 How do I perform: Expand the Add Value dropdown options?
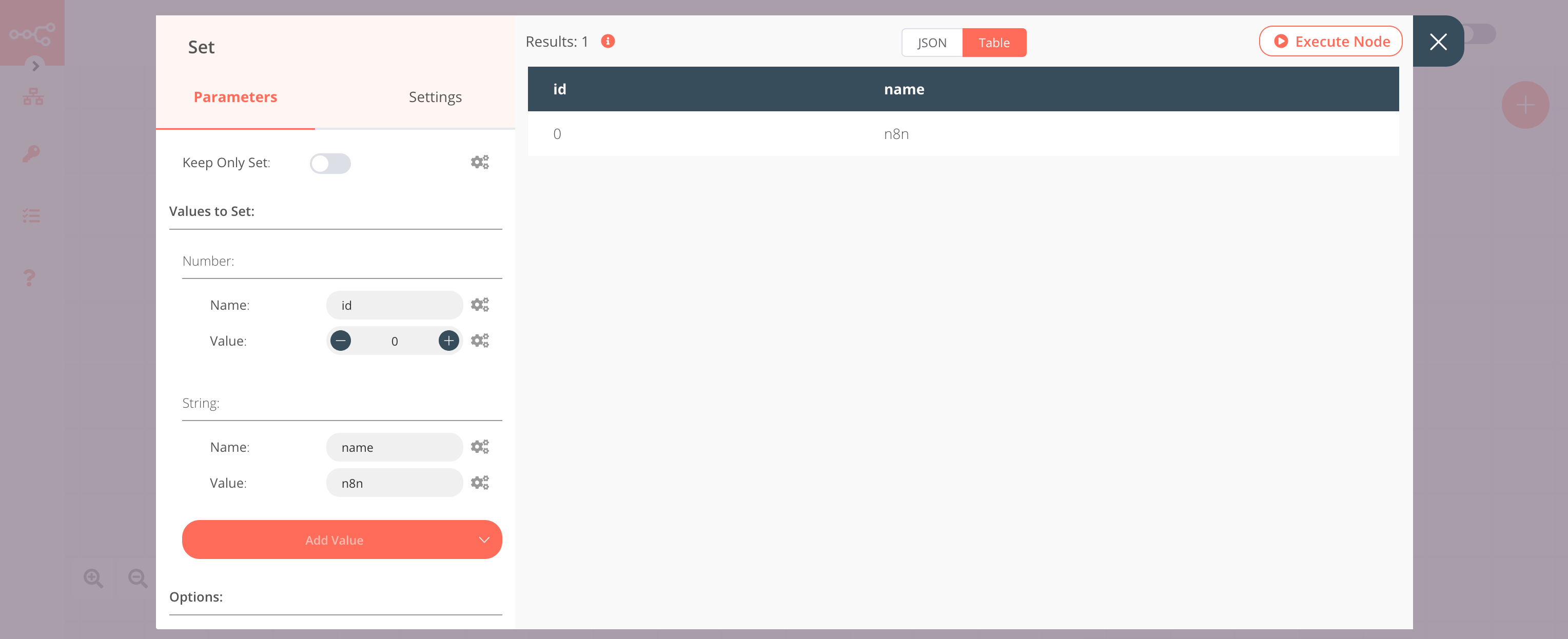[x=483, y=539]
